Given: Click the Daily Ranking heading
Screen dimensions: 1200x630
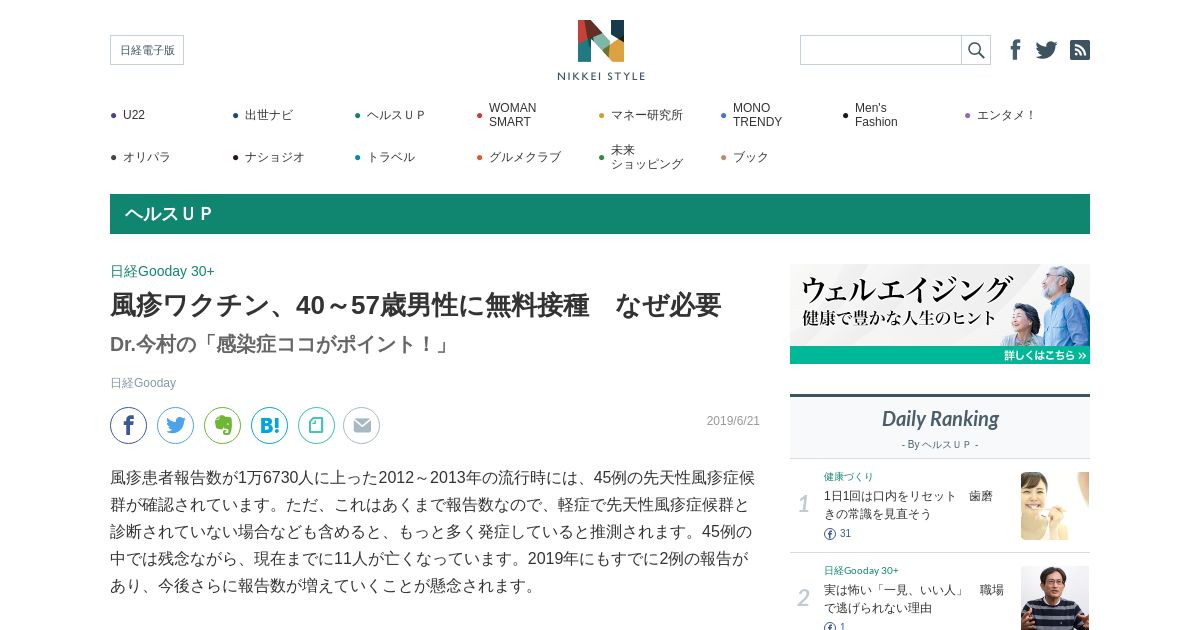Looking at the screenshot, I should (x=940, y=419).
